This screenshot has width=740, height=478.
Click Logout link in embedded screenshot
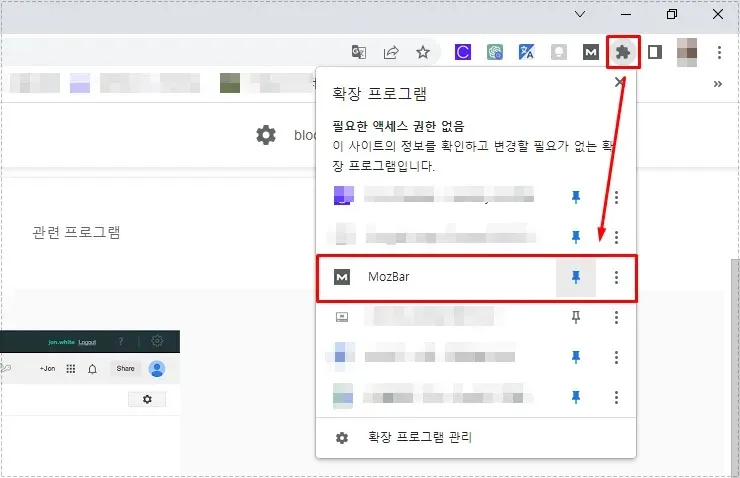click(x=87, y=342)
